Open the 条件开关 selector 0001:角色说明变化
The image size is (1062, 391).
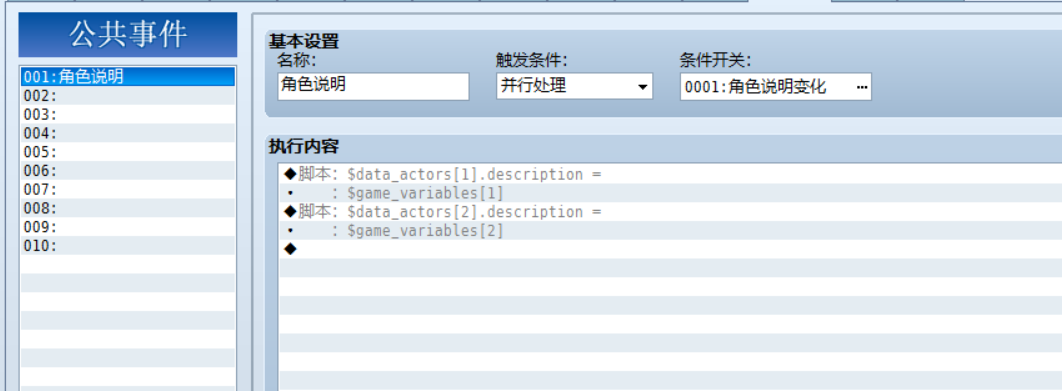pyautogui.click(x=776, y=87)
